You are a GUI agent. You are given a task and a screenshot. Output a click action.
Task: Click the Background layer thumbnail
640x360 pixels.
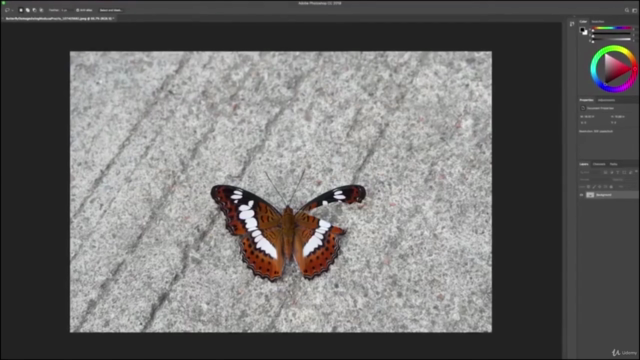(590, 195)
